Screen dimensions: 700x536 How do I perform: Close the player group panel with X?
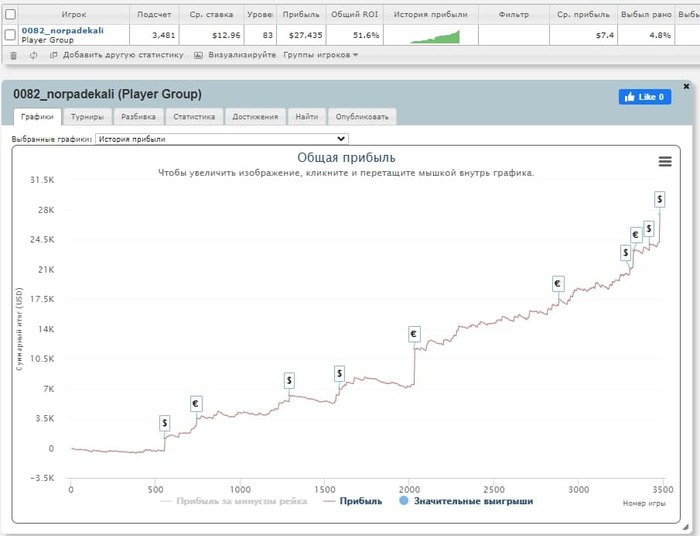(686, 86)
